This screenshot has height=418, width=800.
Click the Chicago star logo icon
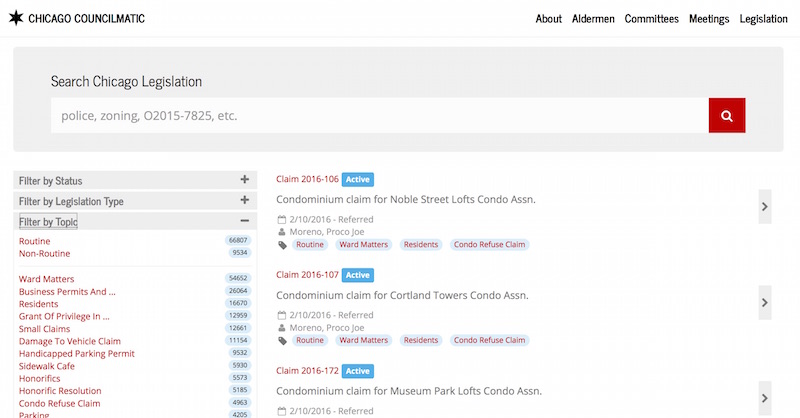click(16, 18)
